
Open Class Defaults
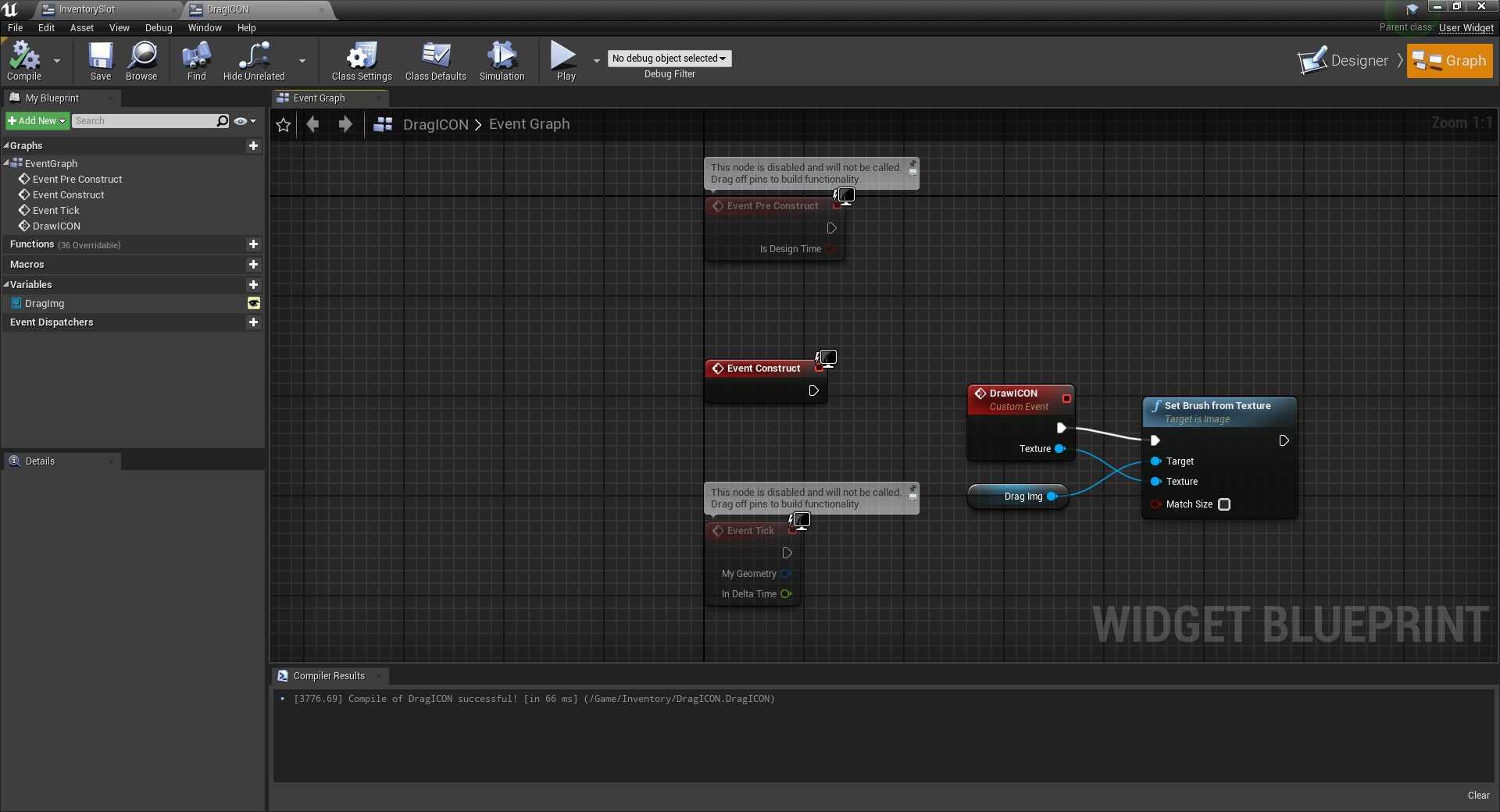[x=435, y=61]
